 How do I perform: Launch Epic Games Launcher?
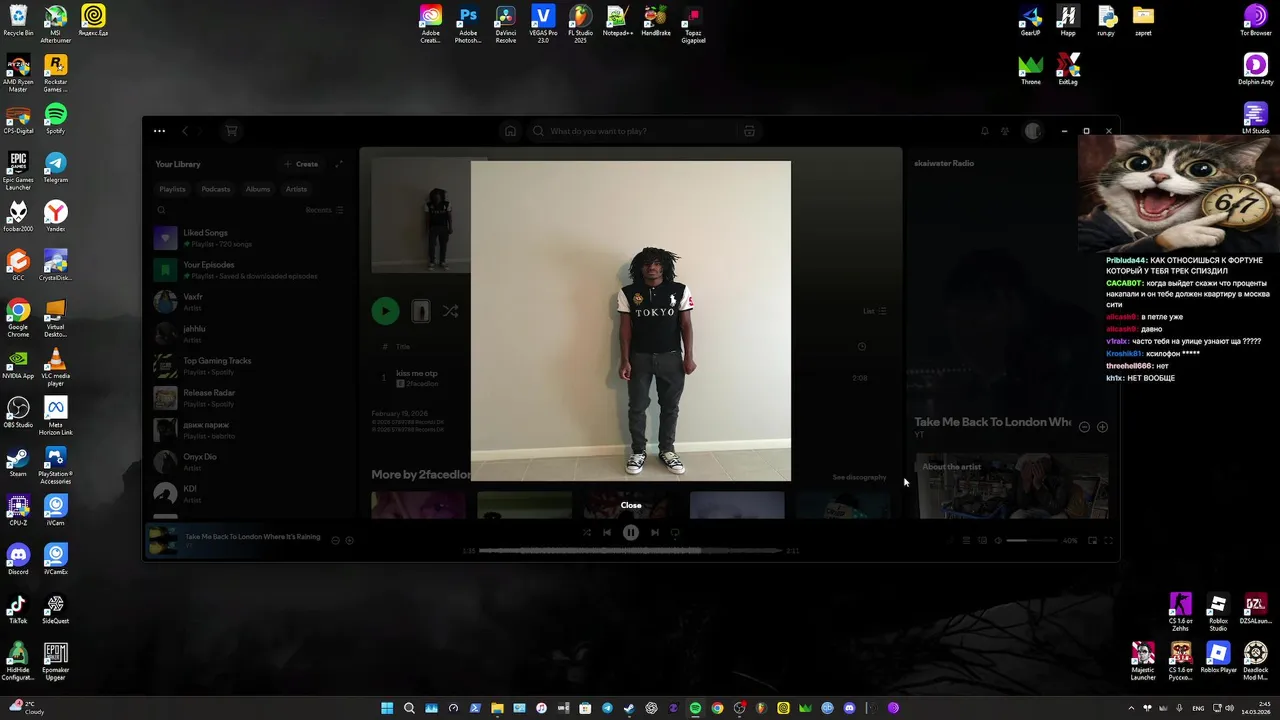[18, 170]
